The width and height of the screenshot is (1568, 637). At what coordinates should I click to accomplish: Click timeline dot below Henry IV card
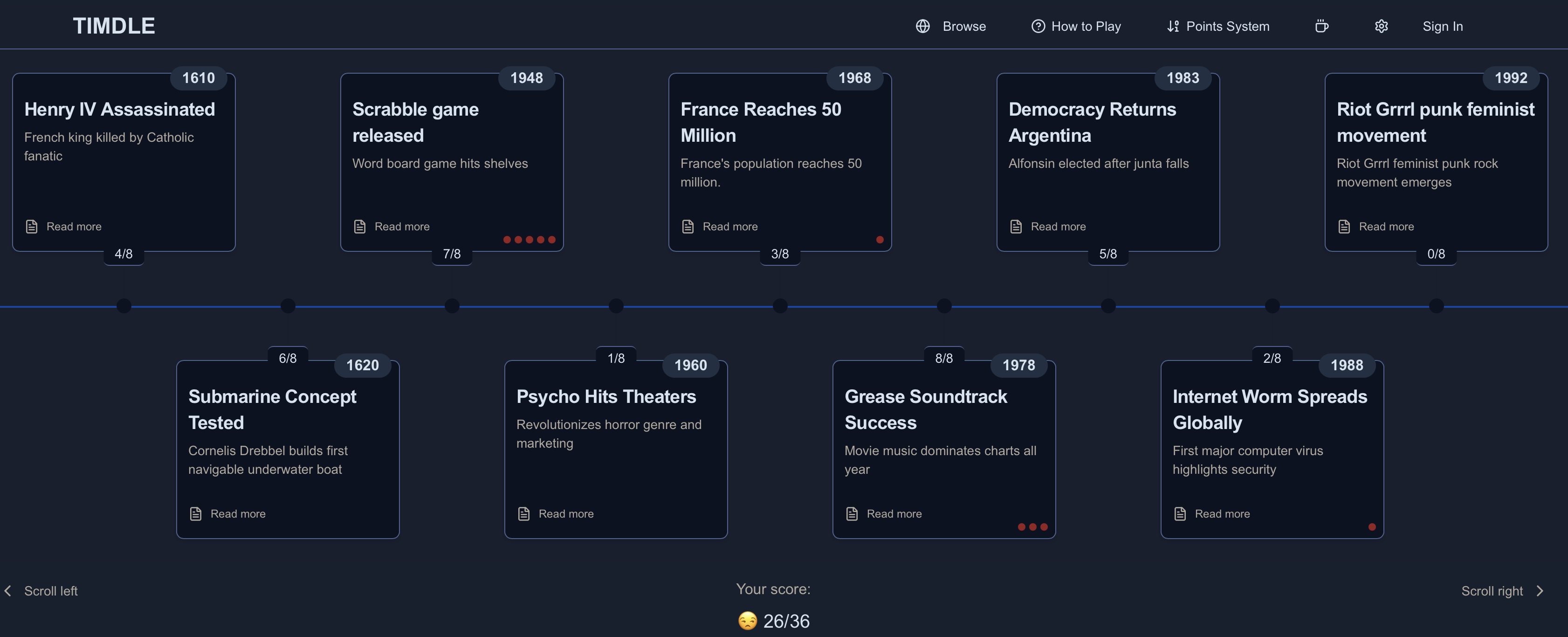point(124,306)
